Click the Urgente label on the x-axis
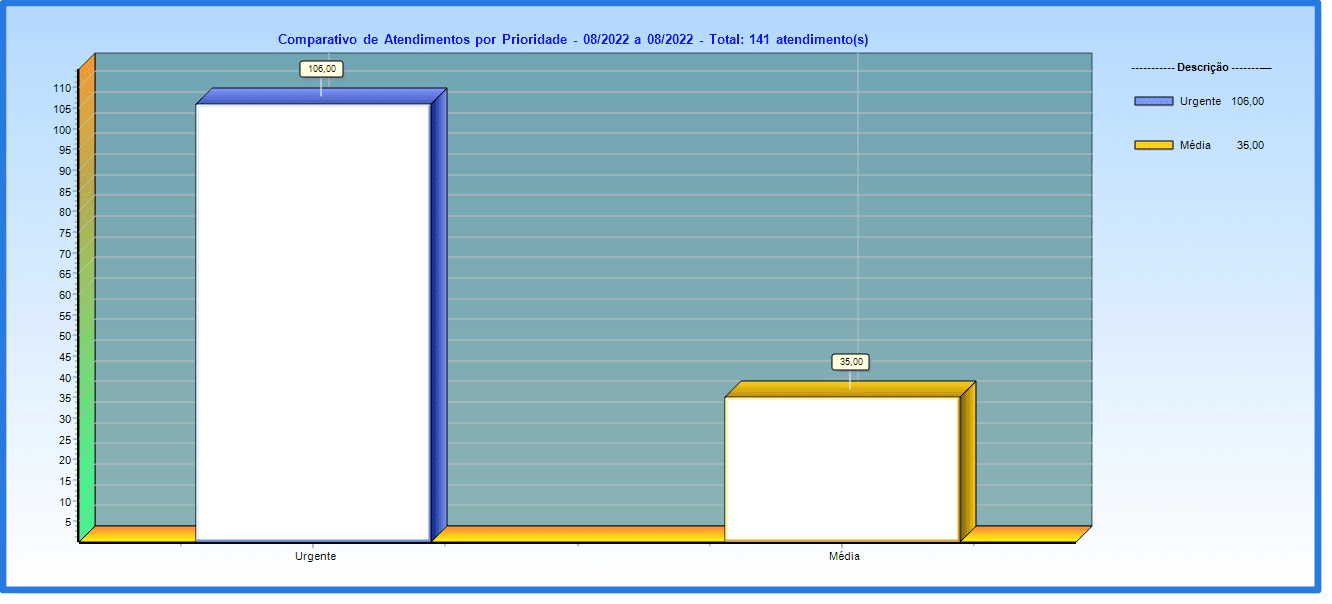 pyautogui.click(x=315, y=556)
